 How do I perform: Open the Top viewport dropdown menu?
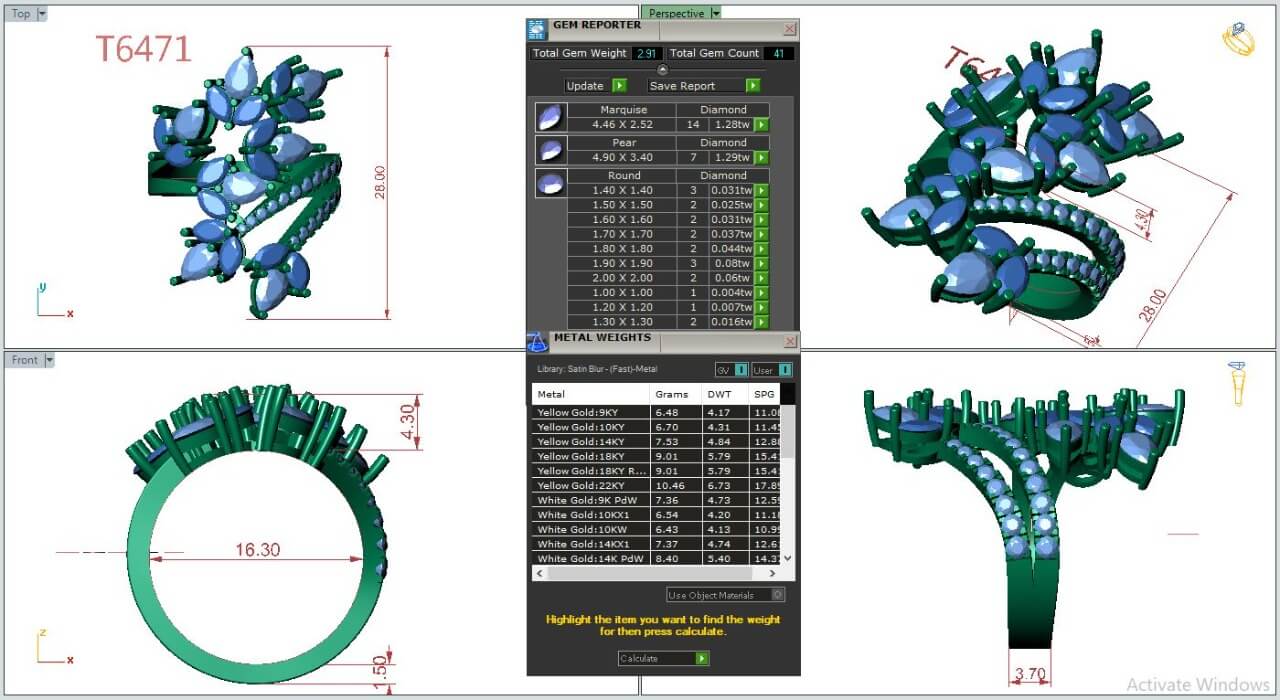(x=41, y=14)
